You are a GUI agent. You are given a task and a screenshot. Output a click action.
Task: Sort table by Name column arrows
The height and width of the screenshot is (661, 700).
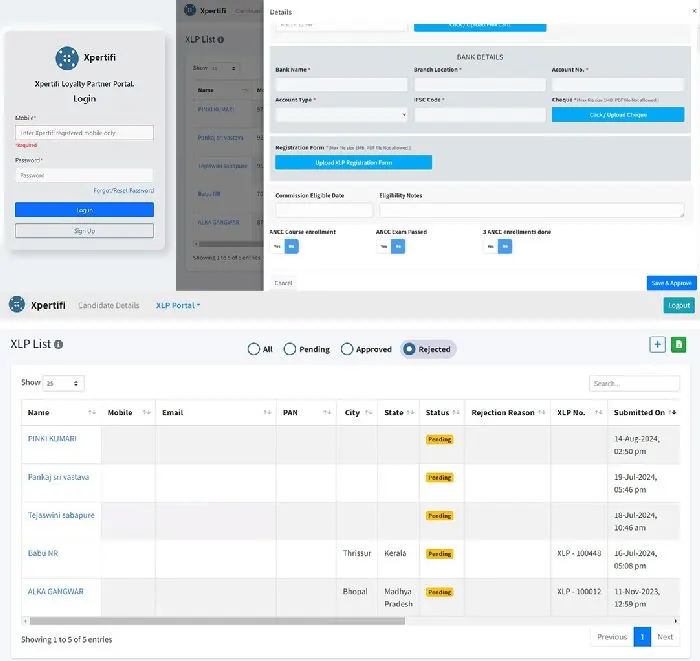point(92,412)
